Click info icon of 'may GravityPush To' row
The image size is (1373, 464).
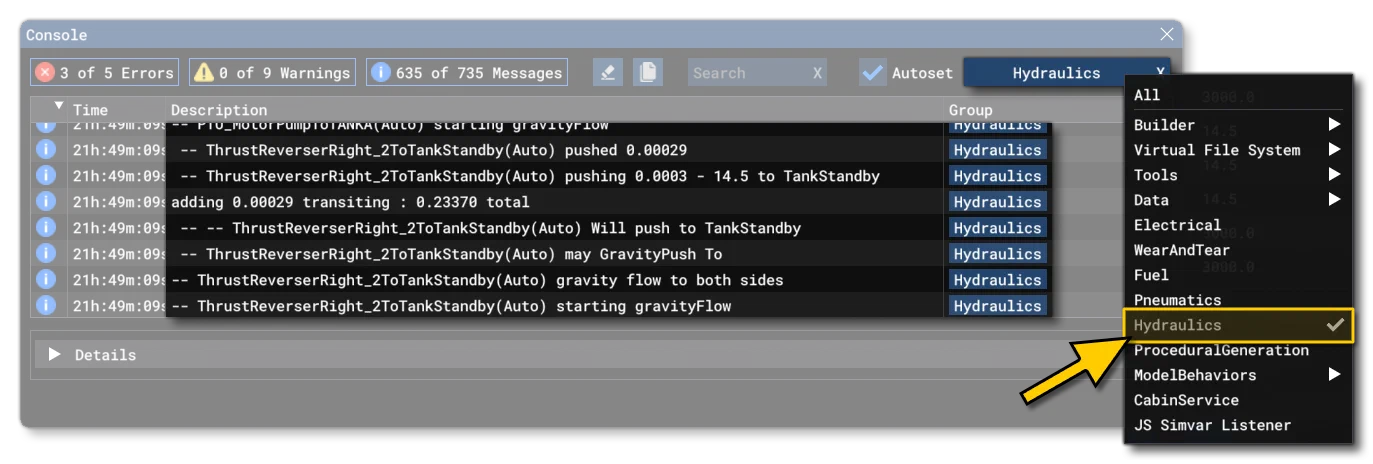(46, 254)
